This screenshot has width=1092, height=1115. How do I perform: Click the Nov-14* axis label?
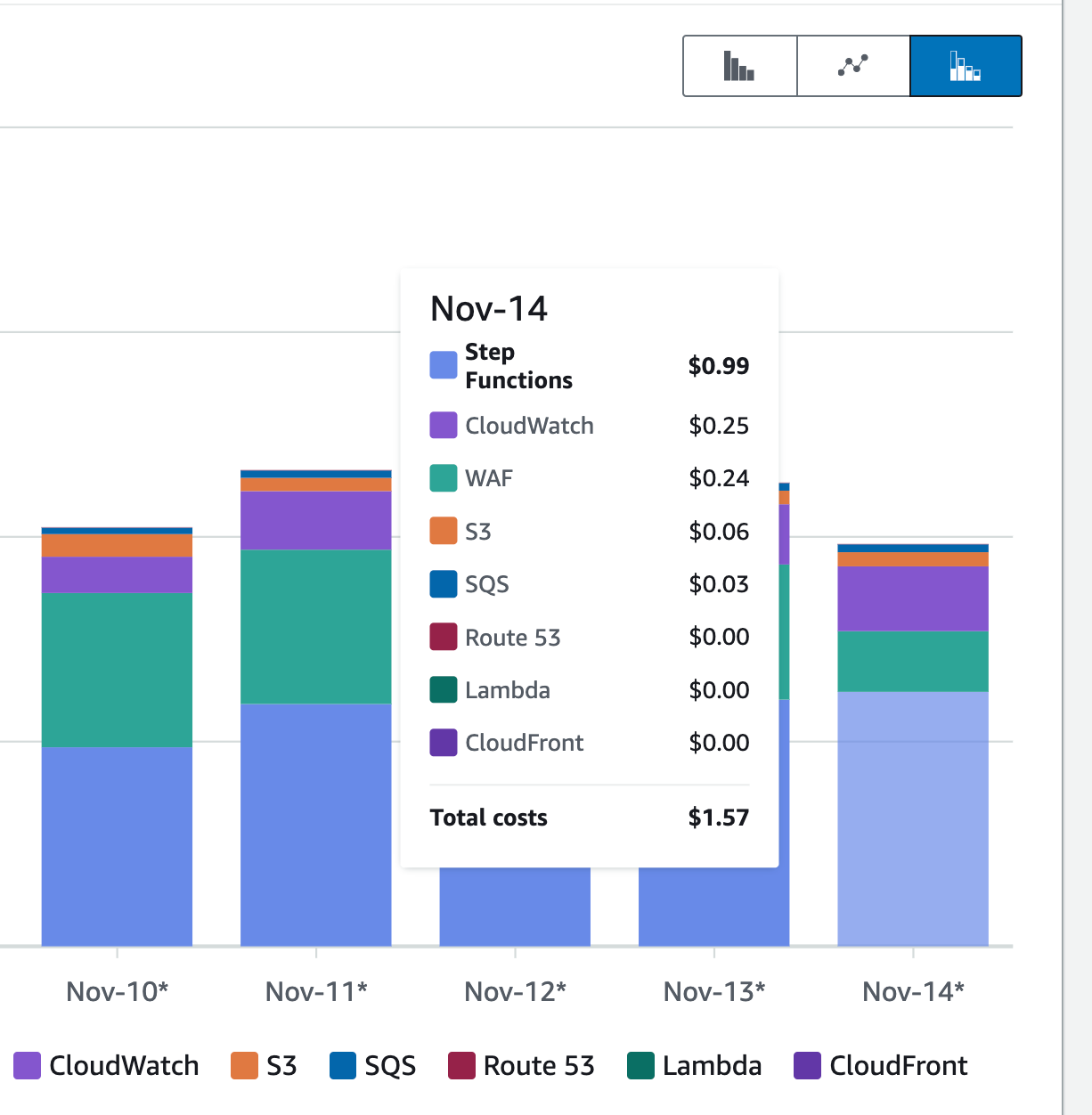[914, 991]
